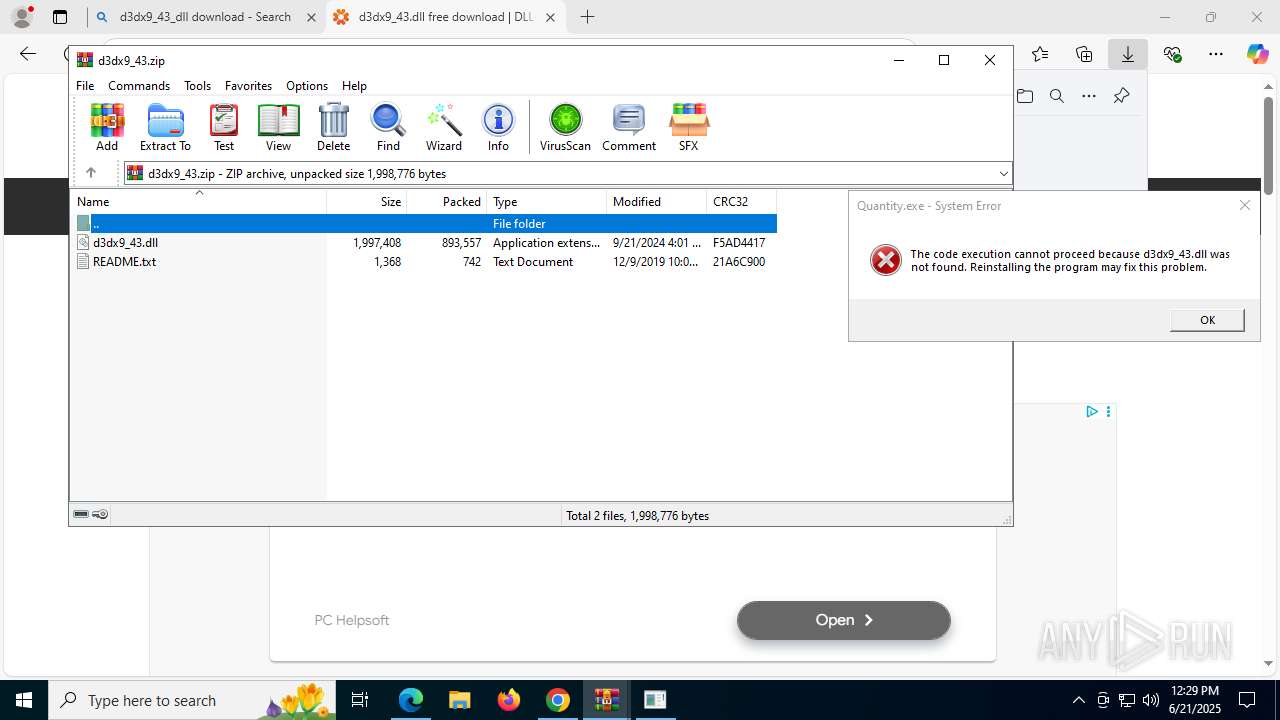
Task: Click the browser back arrow
Action: [x=28, y=54]
